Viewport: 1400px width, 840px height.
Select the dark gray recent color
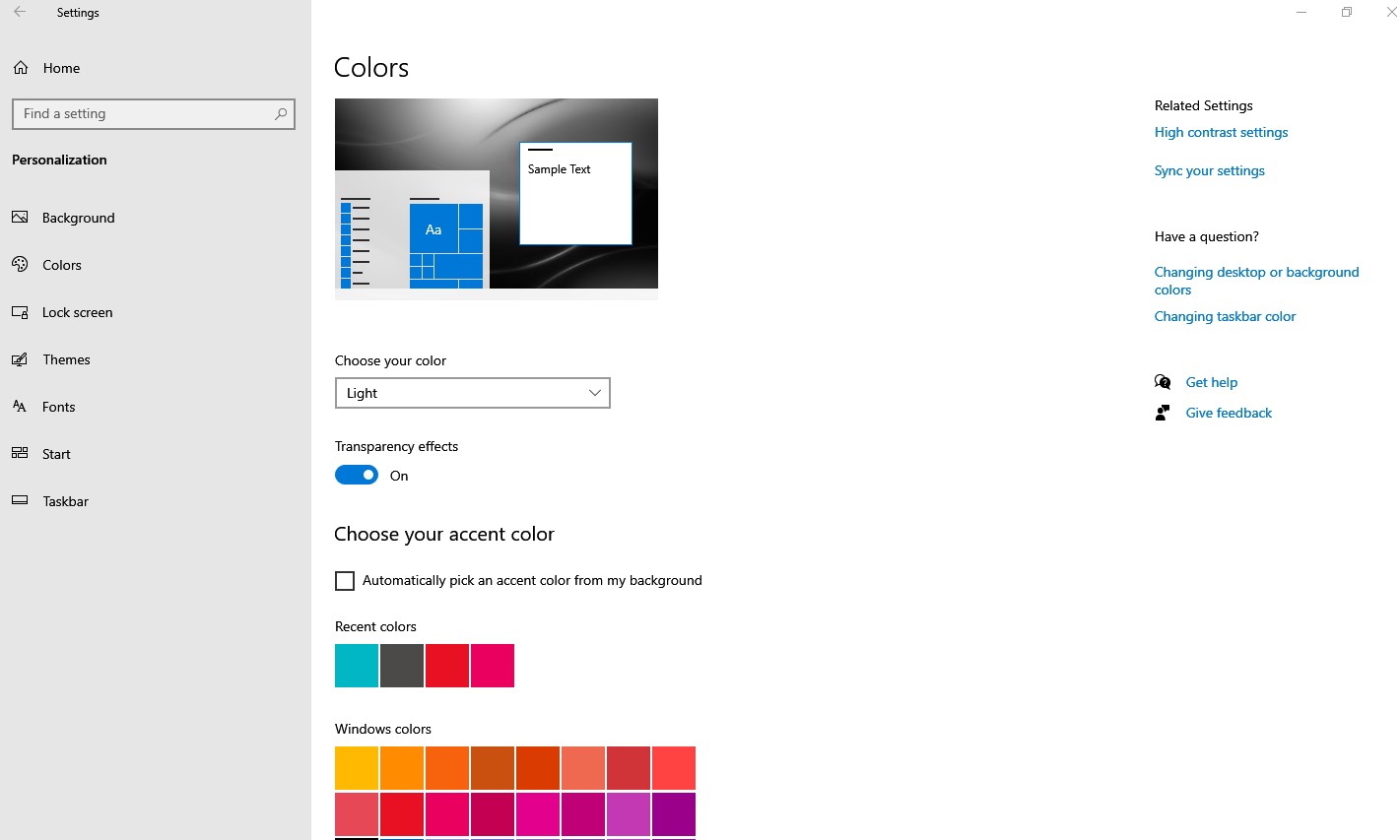pos(402,666)
